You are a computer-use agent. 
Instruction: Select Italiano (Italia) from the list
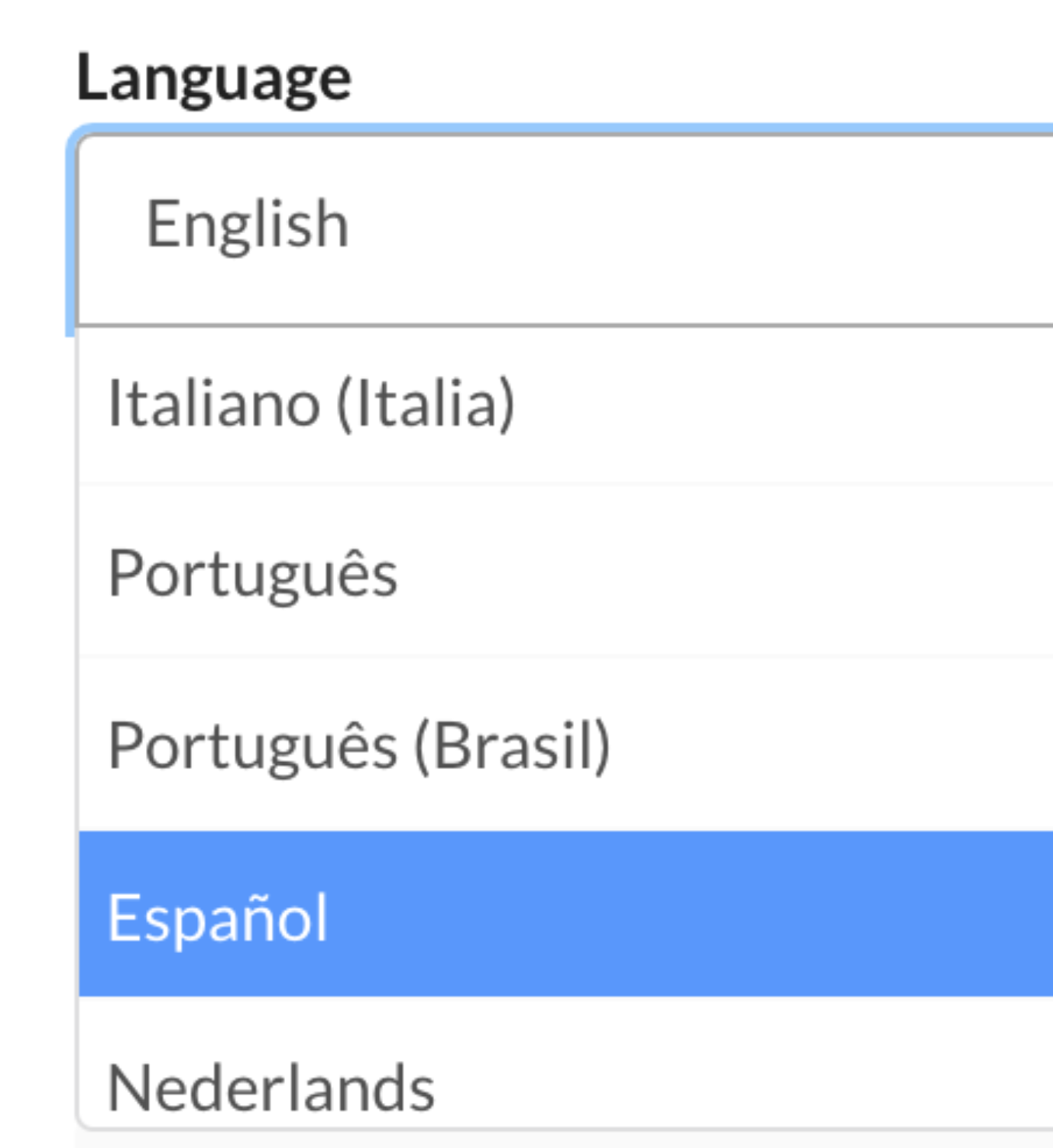point(312,404)
